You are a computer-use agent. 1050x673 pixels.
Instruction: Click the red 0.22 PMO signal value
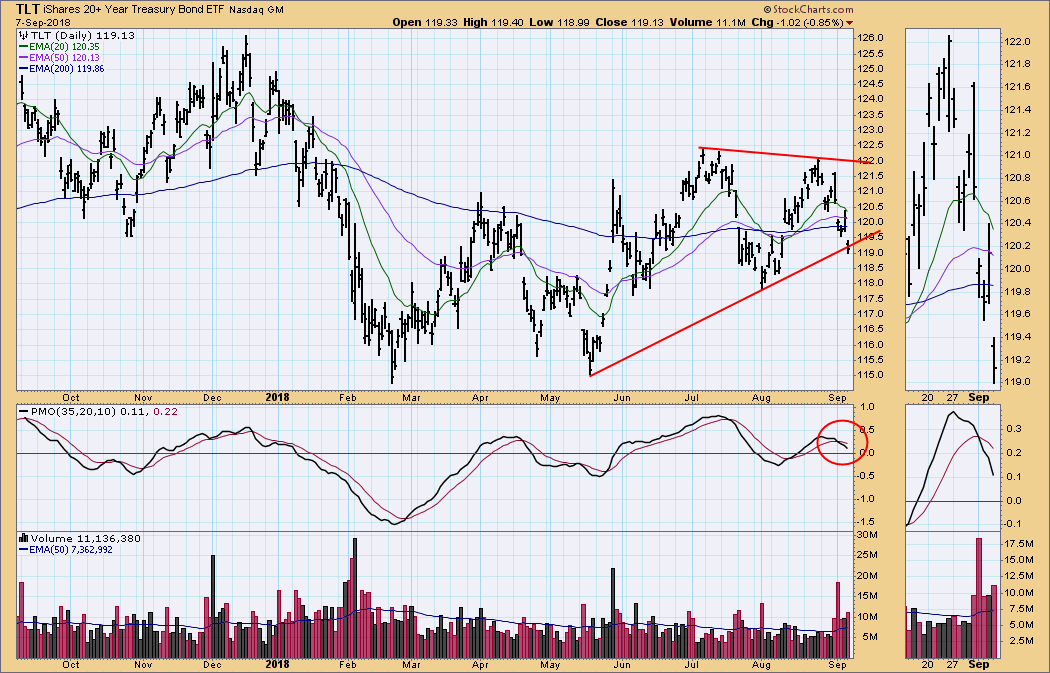[x=165, y=411]
